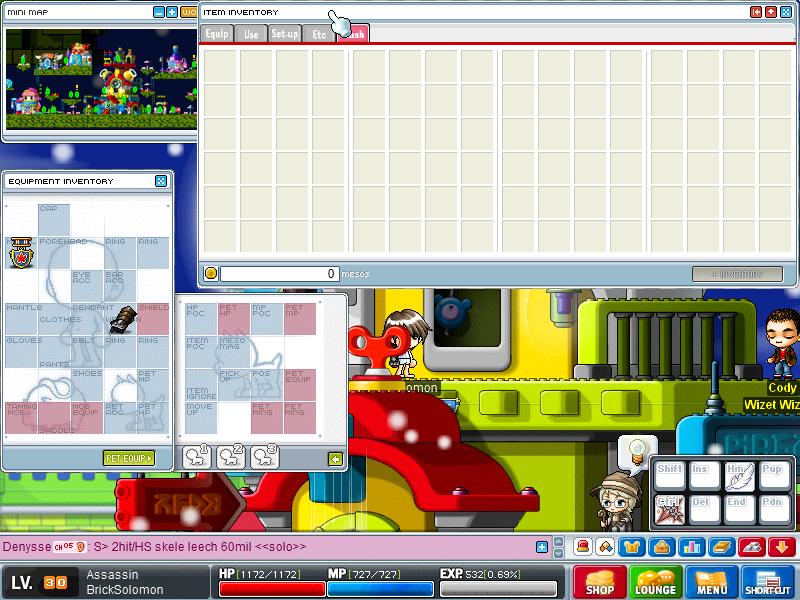800x600 pixels.
Task: Select pet slot 3 icon
Action: (x=264, y=457)
